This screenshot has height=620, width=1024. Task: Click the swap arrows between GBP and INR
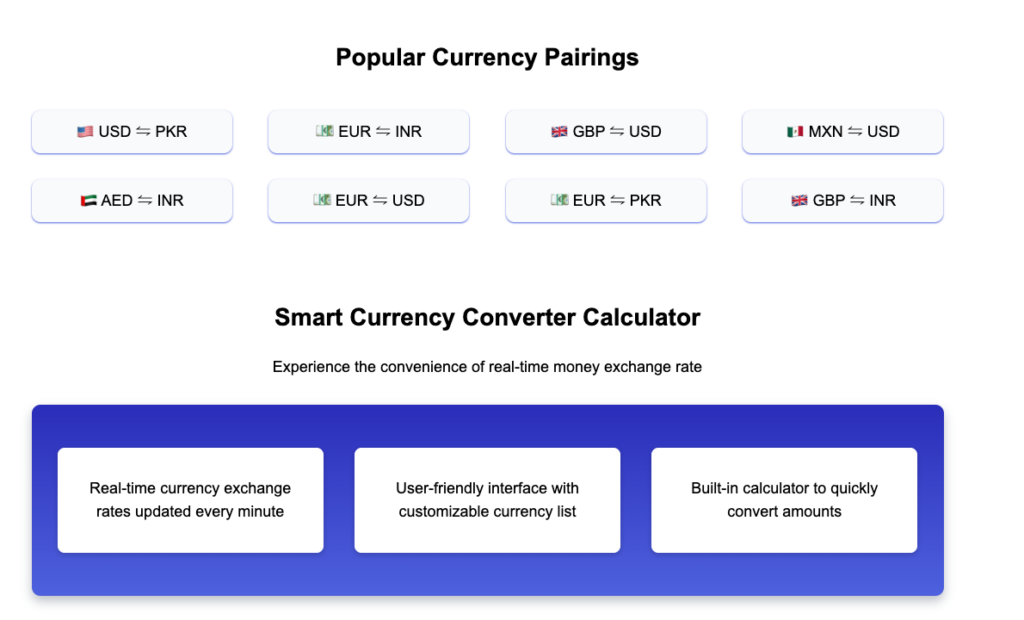(857, 201)
